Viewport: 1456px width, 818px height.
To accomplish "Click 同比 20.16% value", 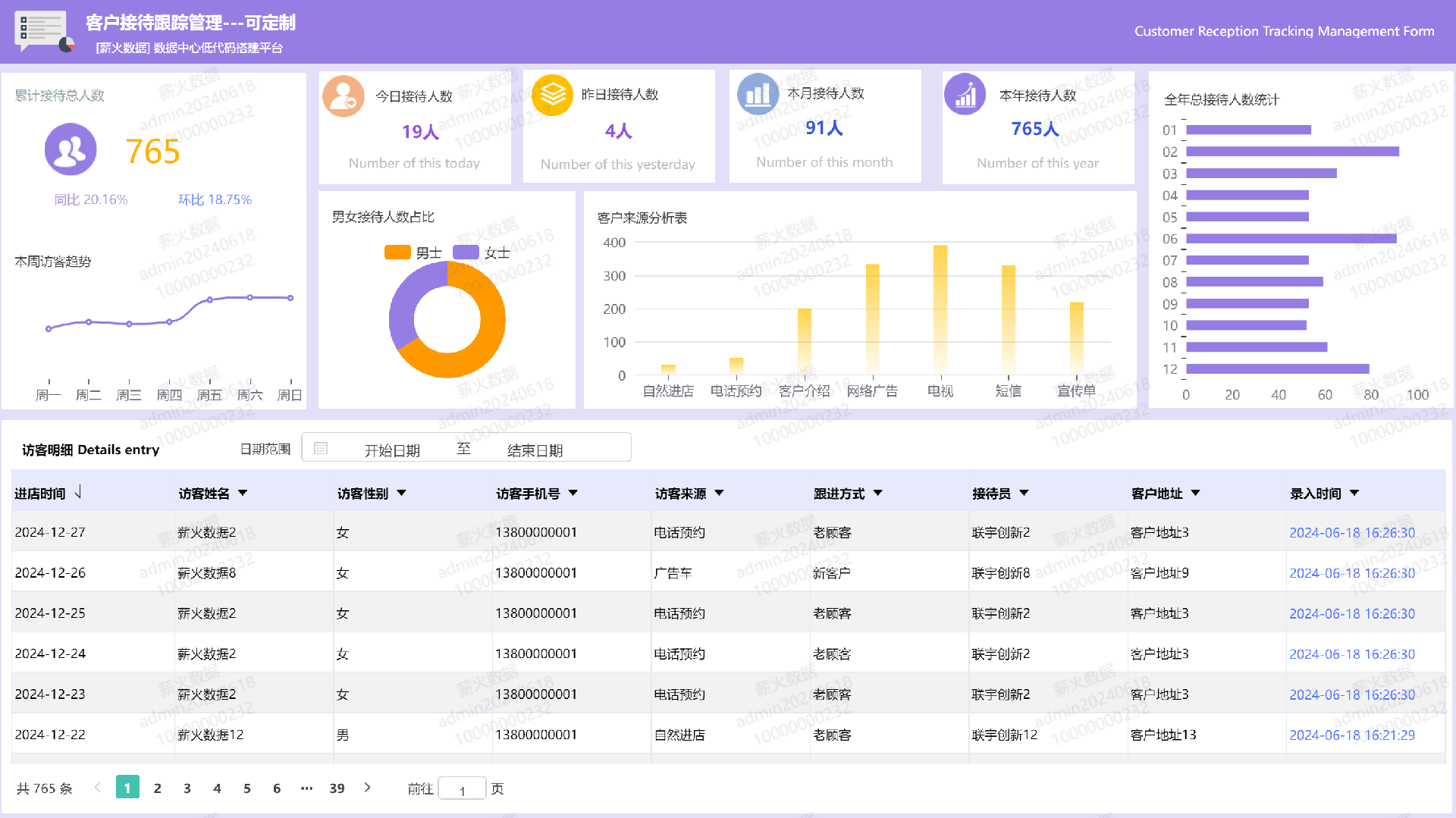I will (x=91, y=199).
